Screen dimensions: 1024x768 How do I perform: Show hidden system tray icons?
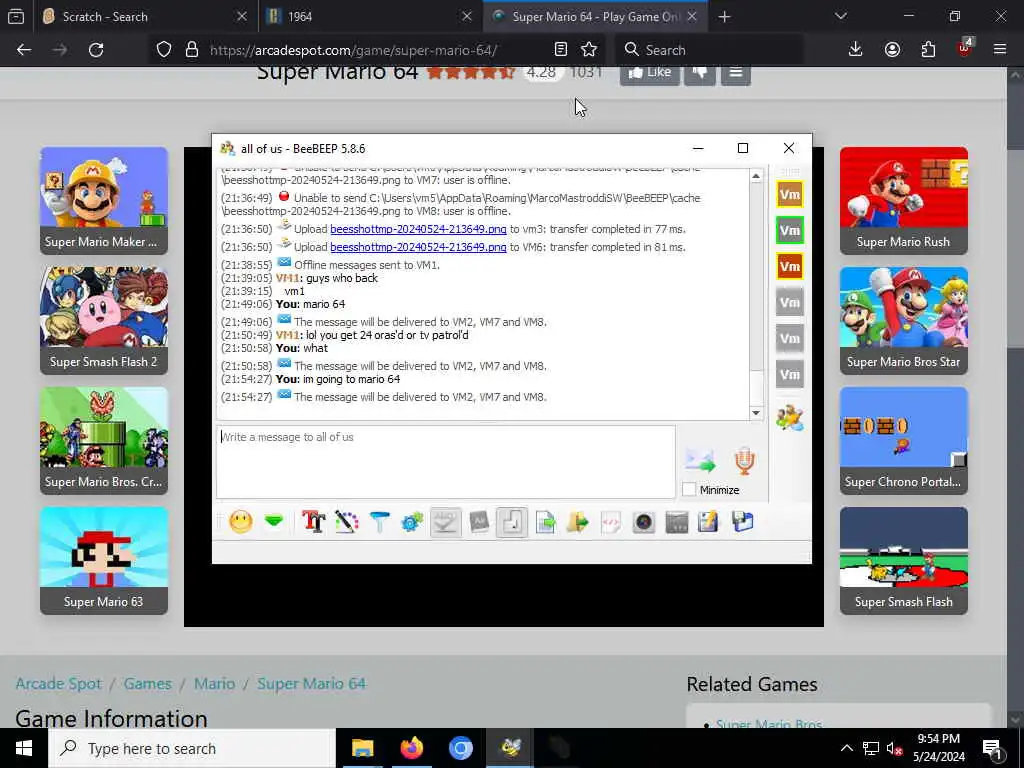846,748
